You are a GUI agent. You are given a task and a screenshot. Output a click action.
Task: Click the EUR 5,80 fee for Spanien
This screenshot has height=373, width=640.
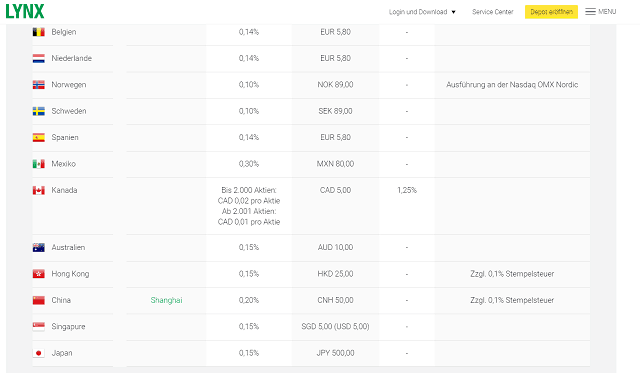(x=336, y=138)
